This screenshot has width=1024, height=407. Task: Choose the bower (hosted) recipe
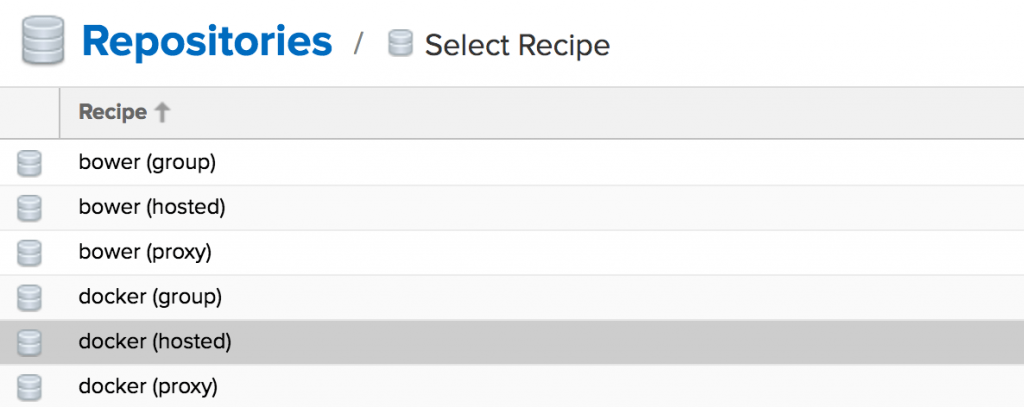pyautogui.click(x=152, y=207)
